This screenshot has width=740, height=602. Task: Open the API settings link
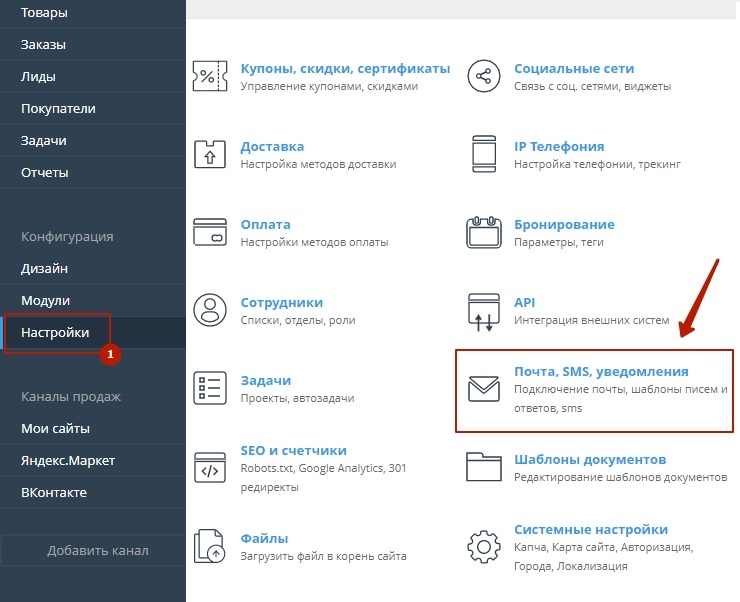coord(525,302)
